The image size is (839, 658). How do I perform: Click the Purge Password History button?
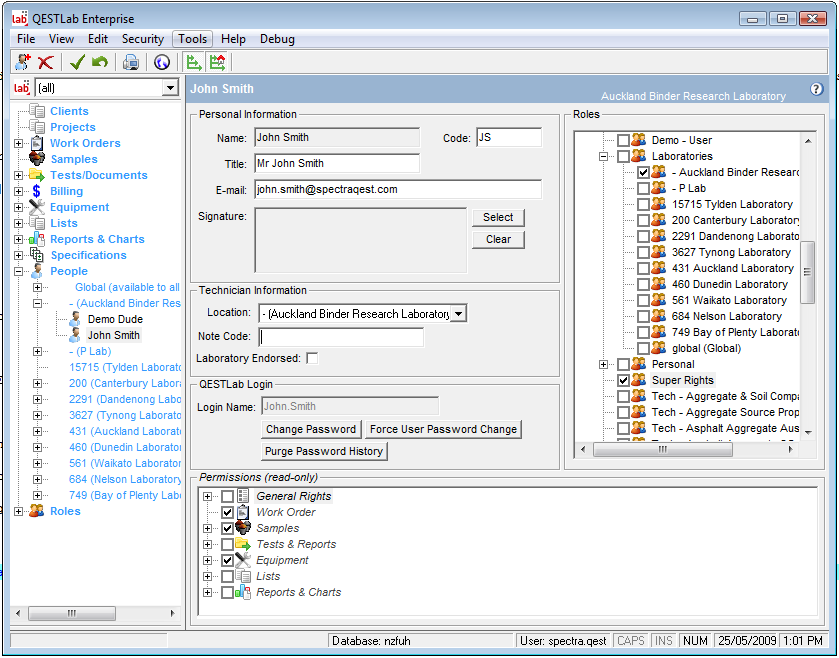[324, 451]
